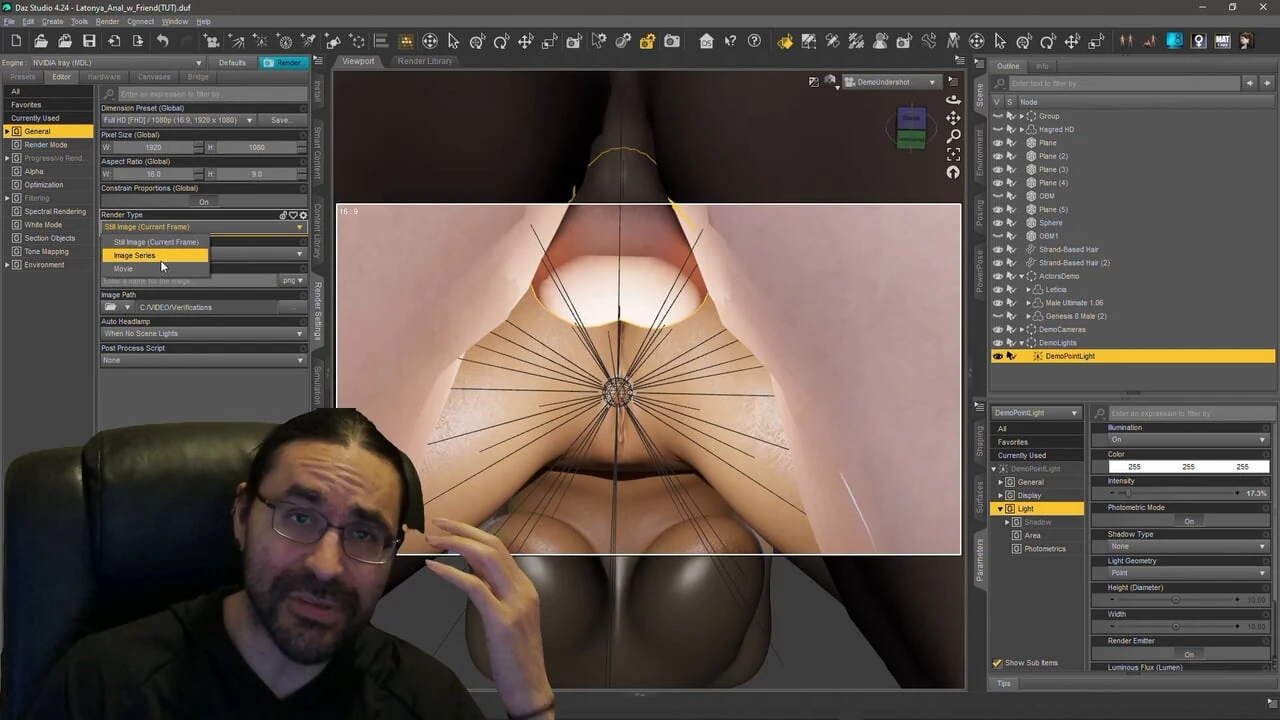Image resolution: width=1280 pixels, height=720 pixels.
Task: Open Dimension Preset Full HD dropdown
Action: (x=178, y=120)
